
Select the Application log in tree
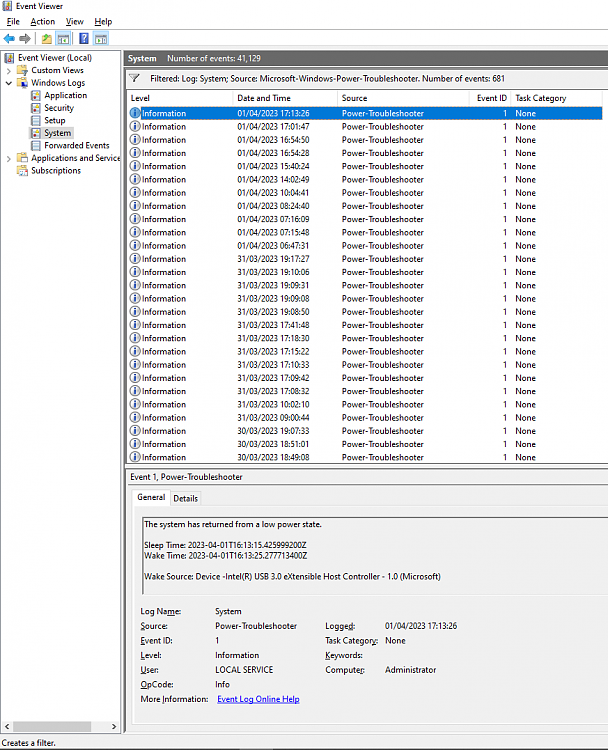[65, 95]
